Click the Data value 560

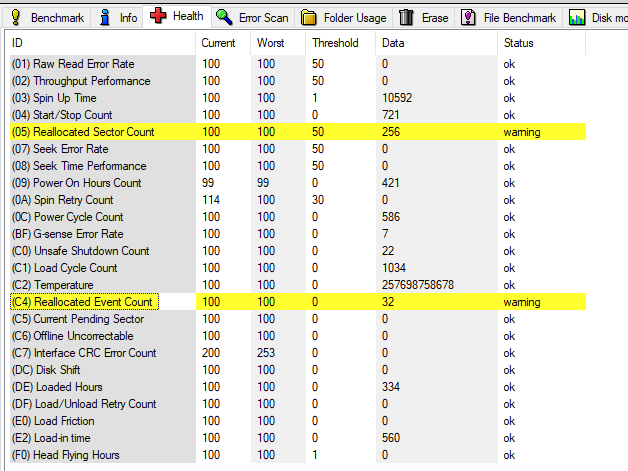tap(391, 438)
